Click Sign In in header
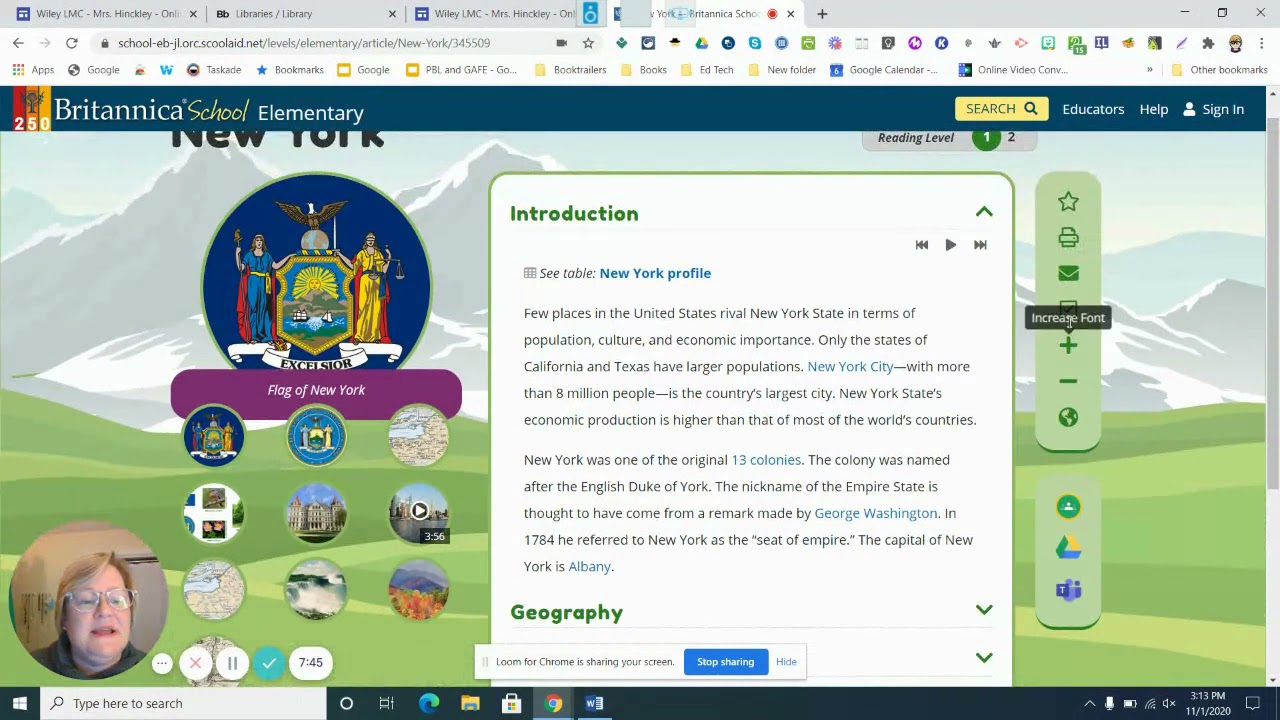Viewport: 1280px width, 720px height. 1213,109
